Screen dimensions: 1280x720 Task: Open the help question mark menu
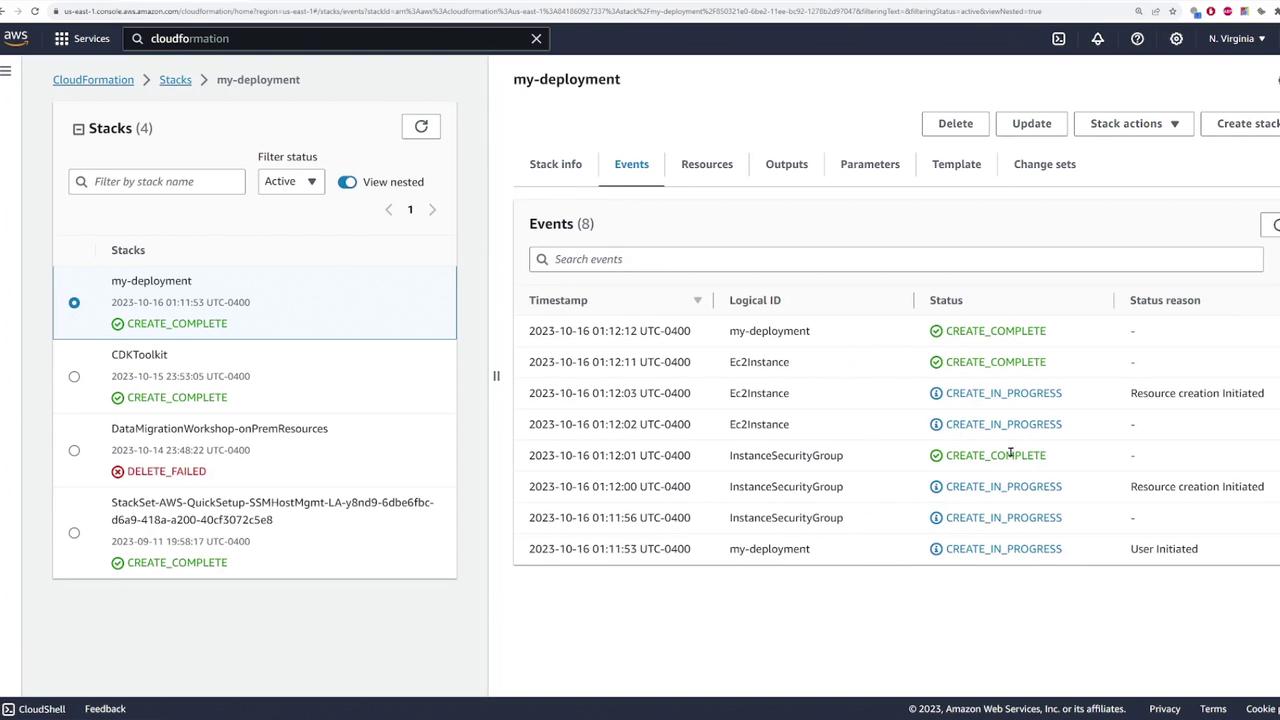(1137, 38)
